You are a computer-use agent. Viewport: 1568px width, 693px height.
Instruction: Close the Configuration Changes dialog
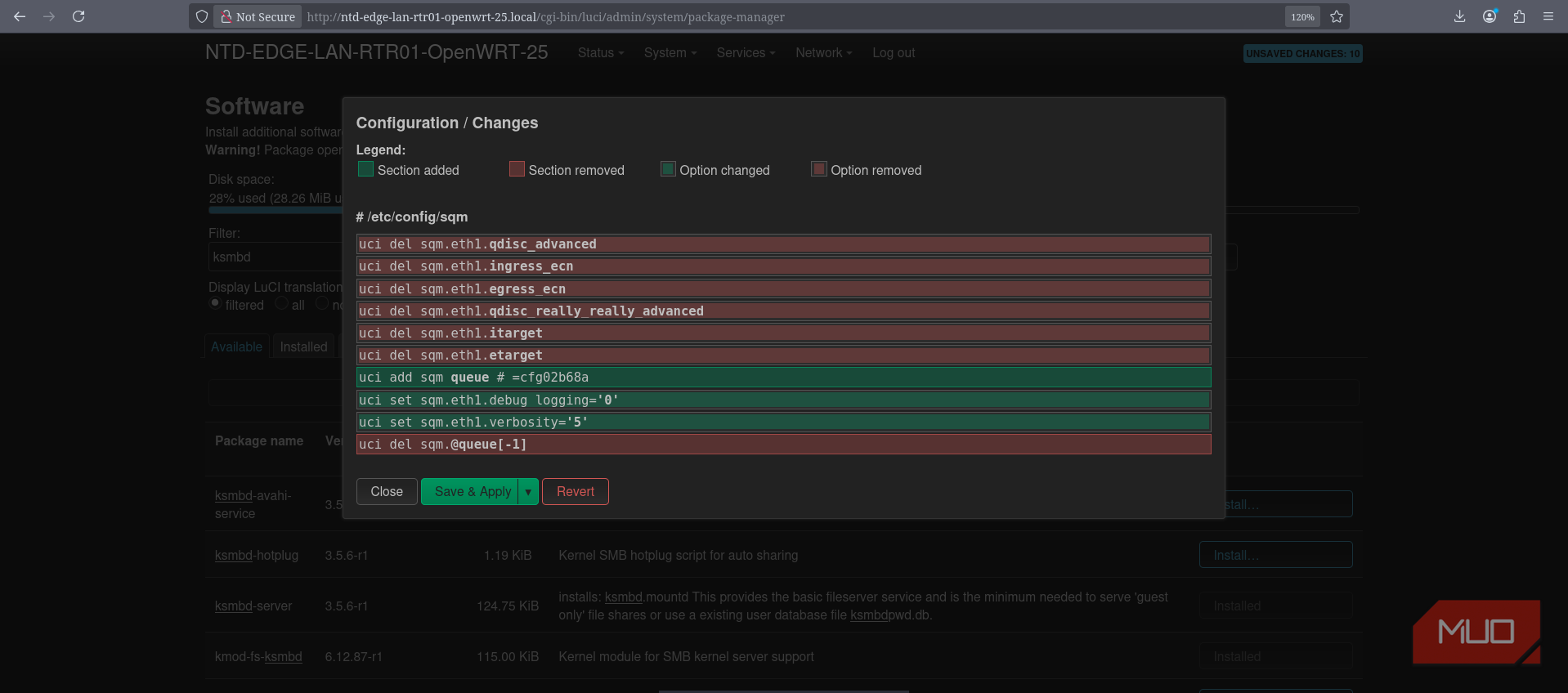tap(387, 491)
